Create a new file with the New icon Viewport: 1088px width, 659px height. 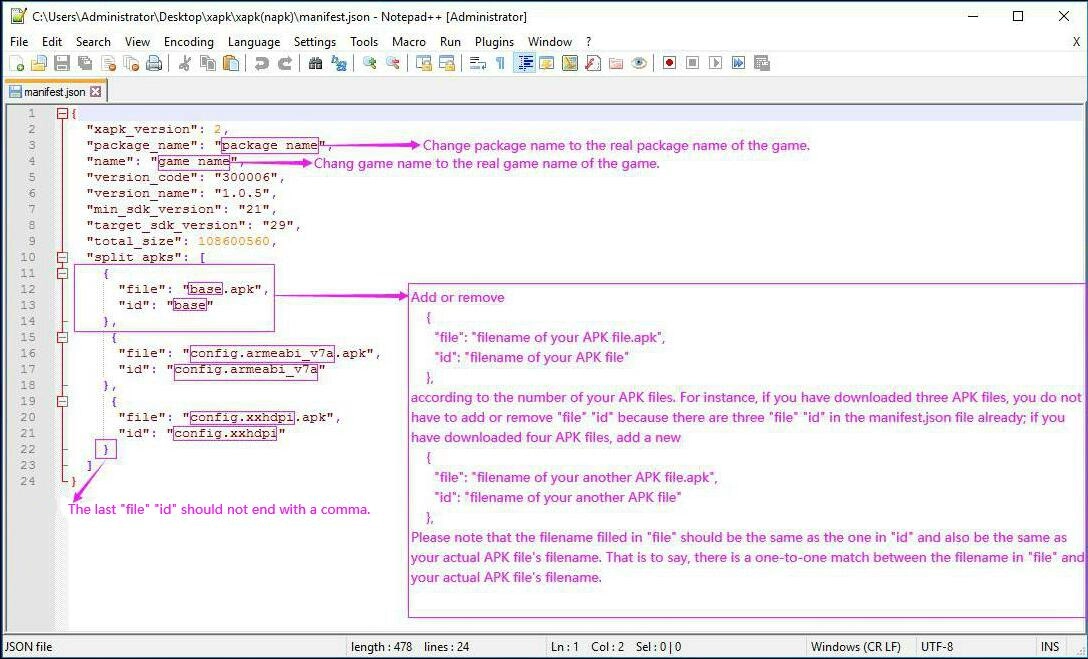click(x=17, y=62)
